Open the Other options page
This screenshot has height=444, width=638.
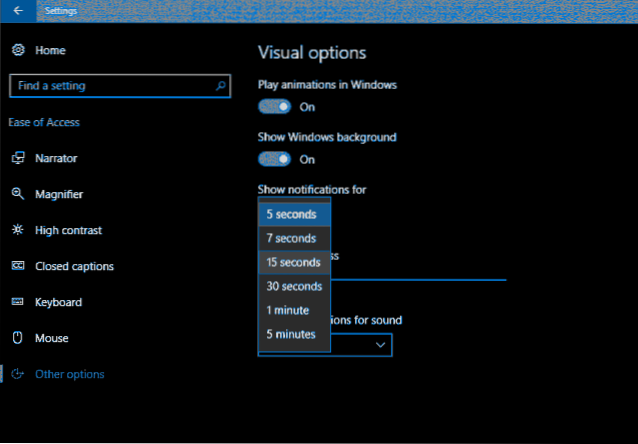(x=69, y=374)
